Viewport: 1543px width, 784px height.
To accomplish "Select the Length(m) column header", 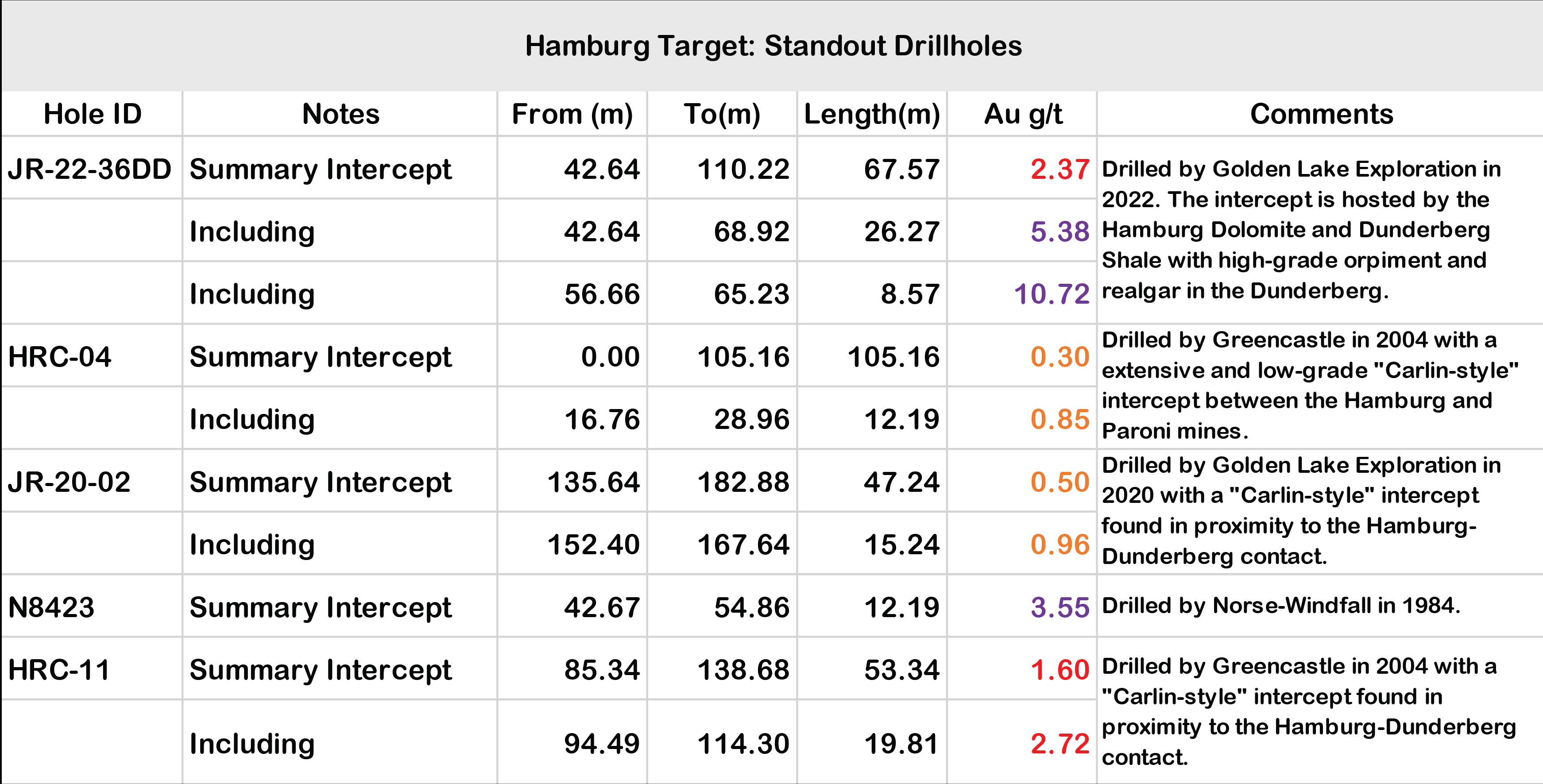I will click(871, 114).
